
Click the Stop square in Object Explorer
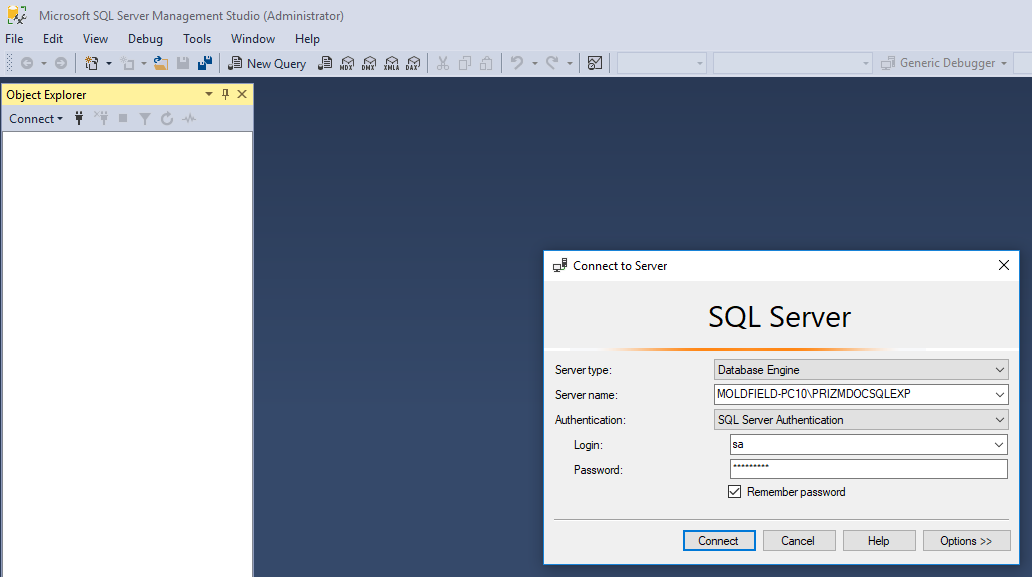coord(123,118)
